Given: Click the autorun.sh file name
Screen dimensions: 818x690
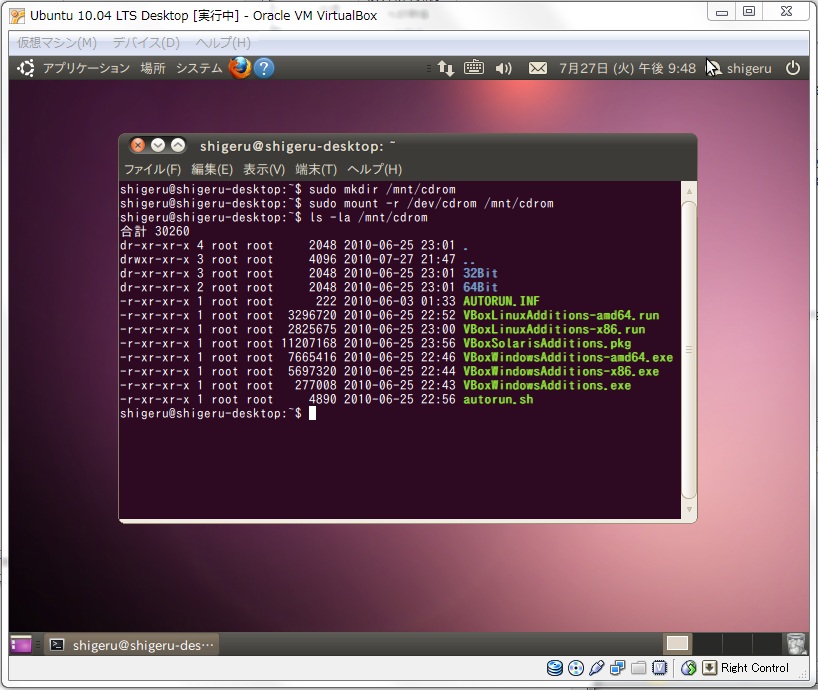Looking at the screenshot, I should coord(498,400).
